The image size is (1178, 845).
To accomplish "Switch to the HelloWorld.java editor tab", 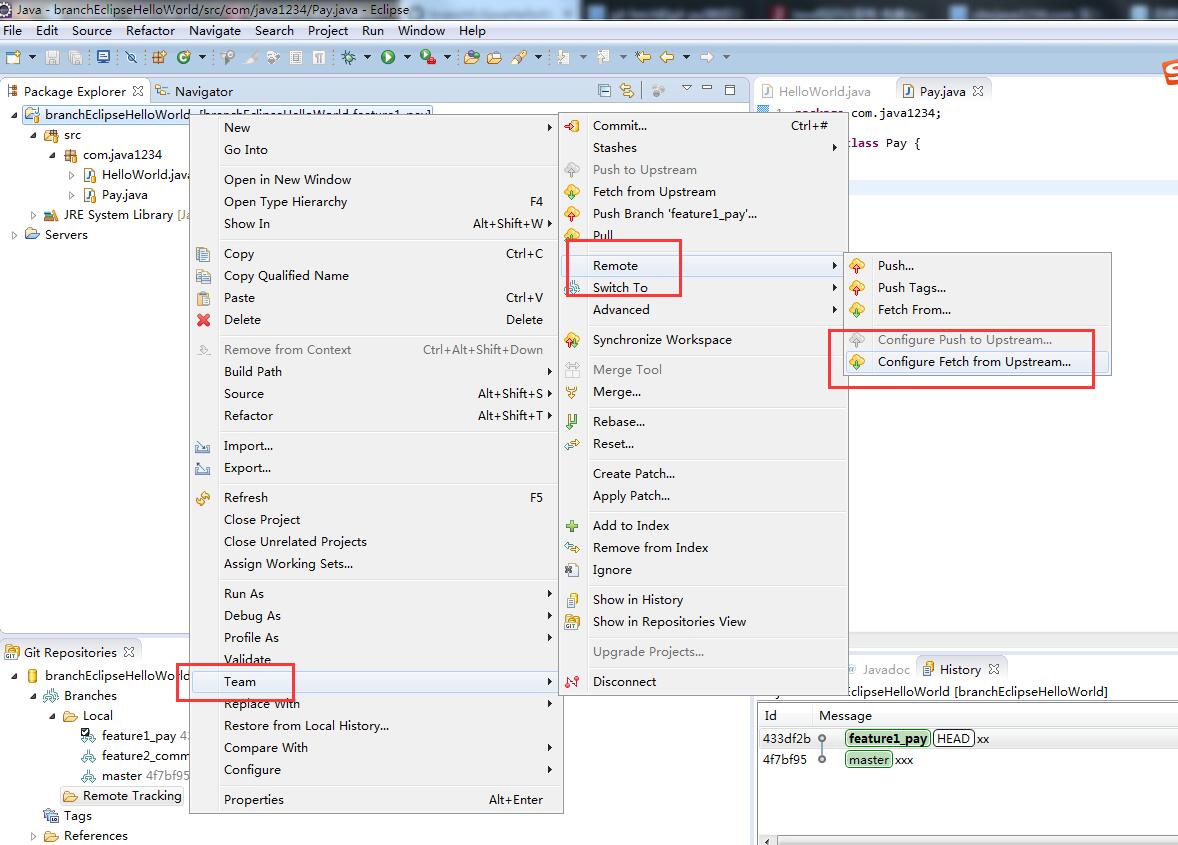I will 817,92.
